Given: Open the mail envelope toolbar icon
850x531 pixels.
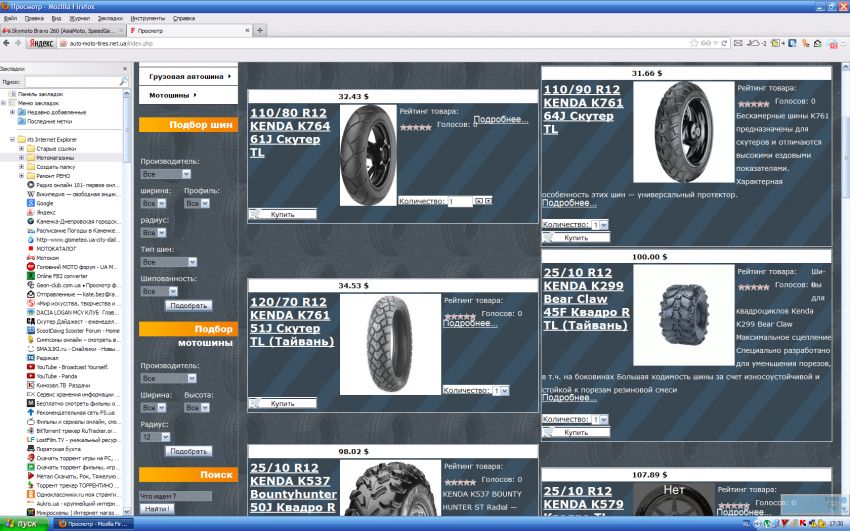Looking at the screenshot, I should tap(738, 43).
